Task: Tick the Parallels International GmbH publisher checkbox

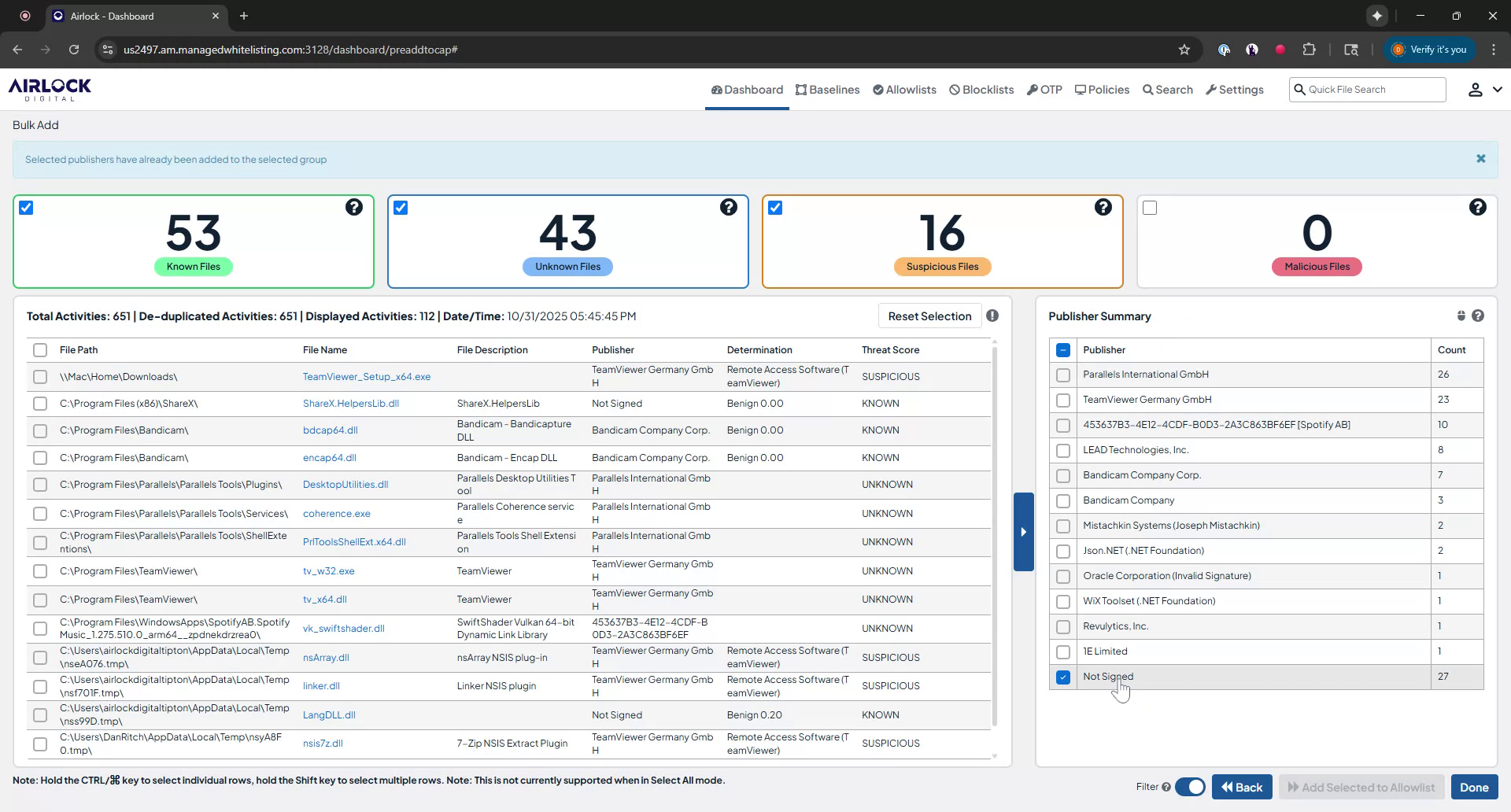Action: (x=1063, y=375)
